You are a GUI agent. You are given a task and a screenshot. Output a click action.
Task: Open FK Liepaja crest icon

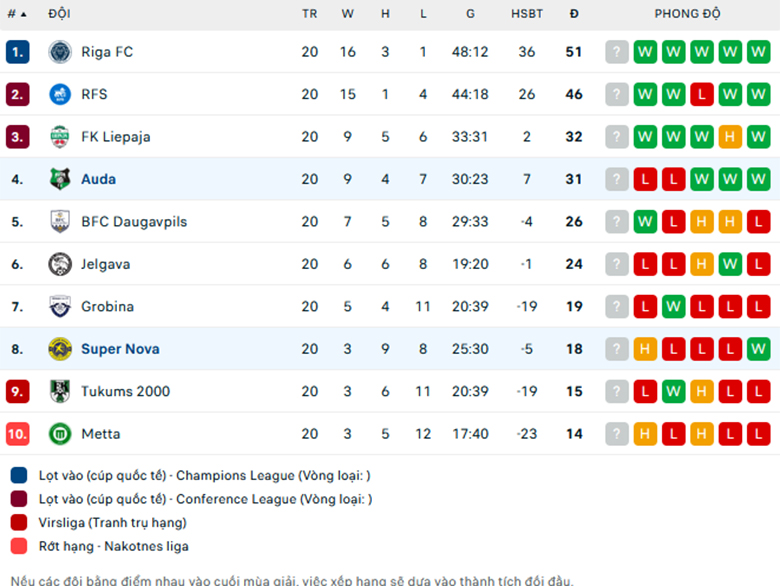click(x=60, y=137)
